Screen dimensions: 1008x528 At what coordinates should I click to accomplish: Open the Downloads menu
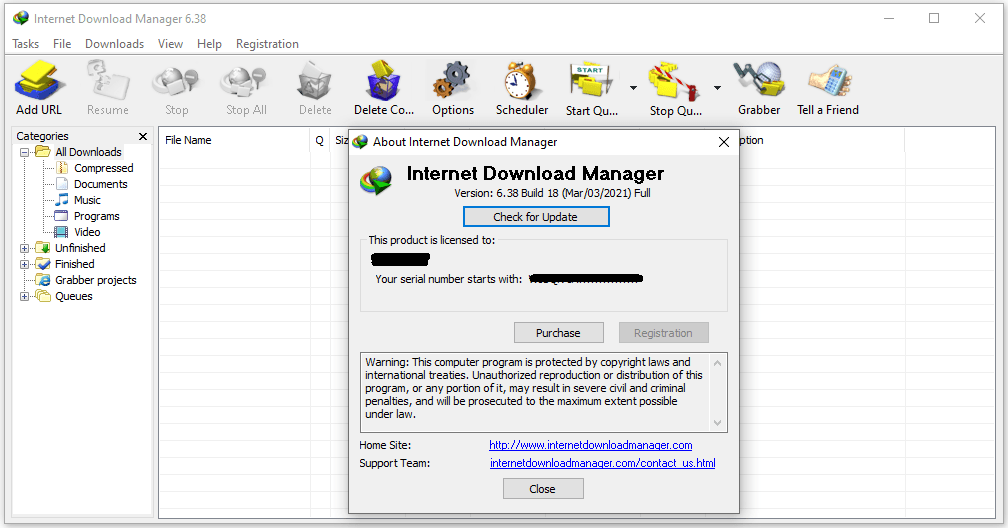pyautogui.click(x=114, y=44)
